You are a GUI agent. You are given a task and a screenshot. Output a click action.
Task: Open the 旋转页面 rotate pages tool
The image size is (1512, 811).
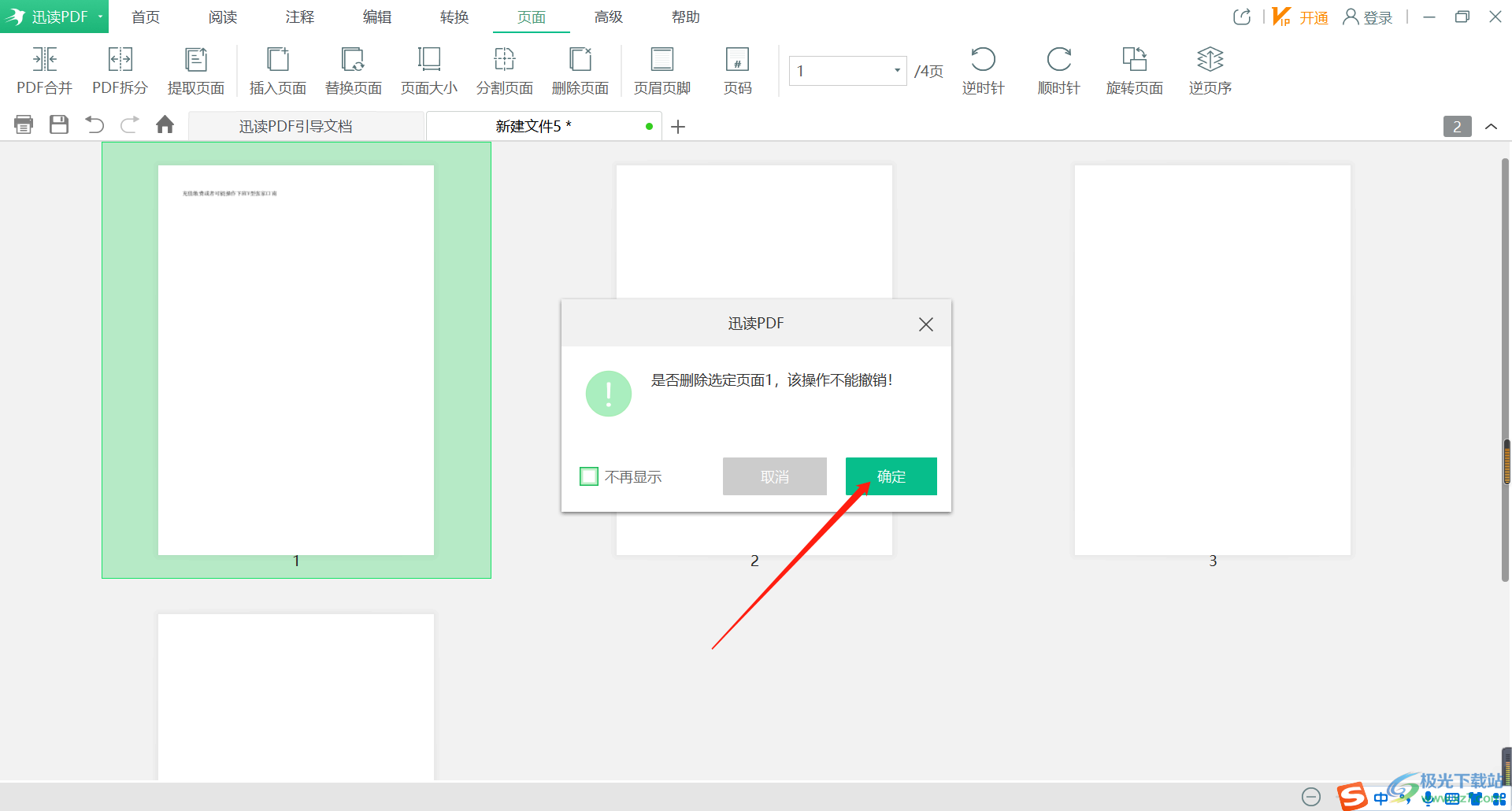point(1134,71)
